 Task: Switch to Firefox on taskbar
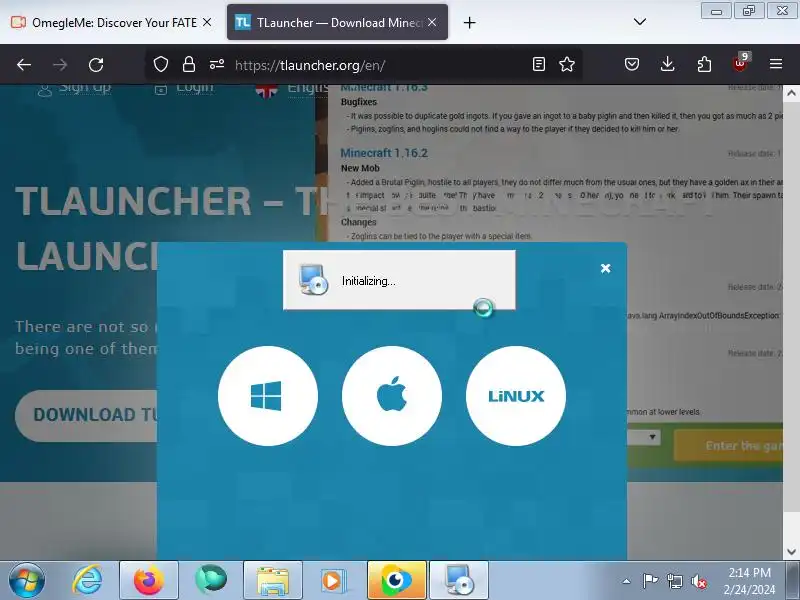(x=149, y=580)
